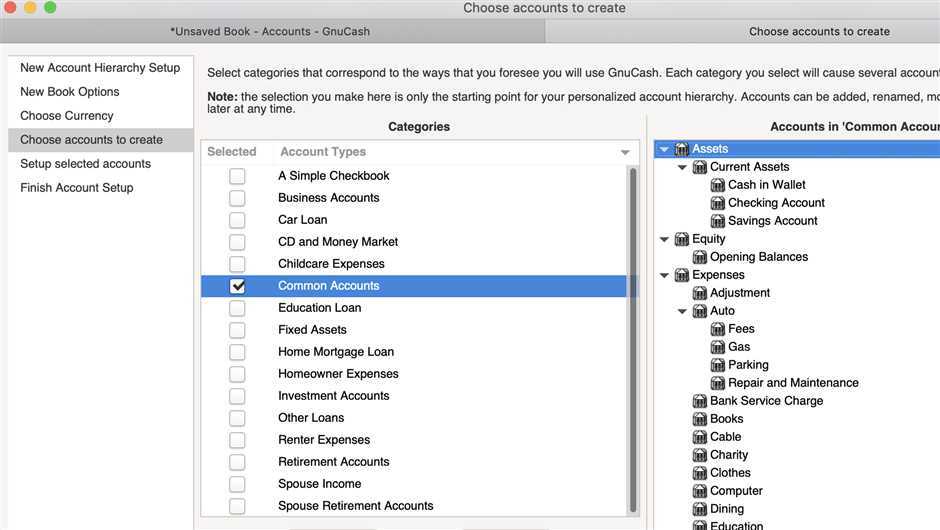
Task: Click the Bank Service Charge icon
Action: 700,400
